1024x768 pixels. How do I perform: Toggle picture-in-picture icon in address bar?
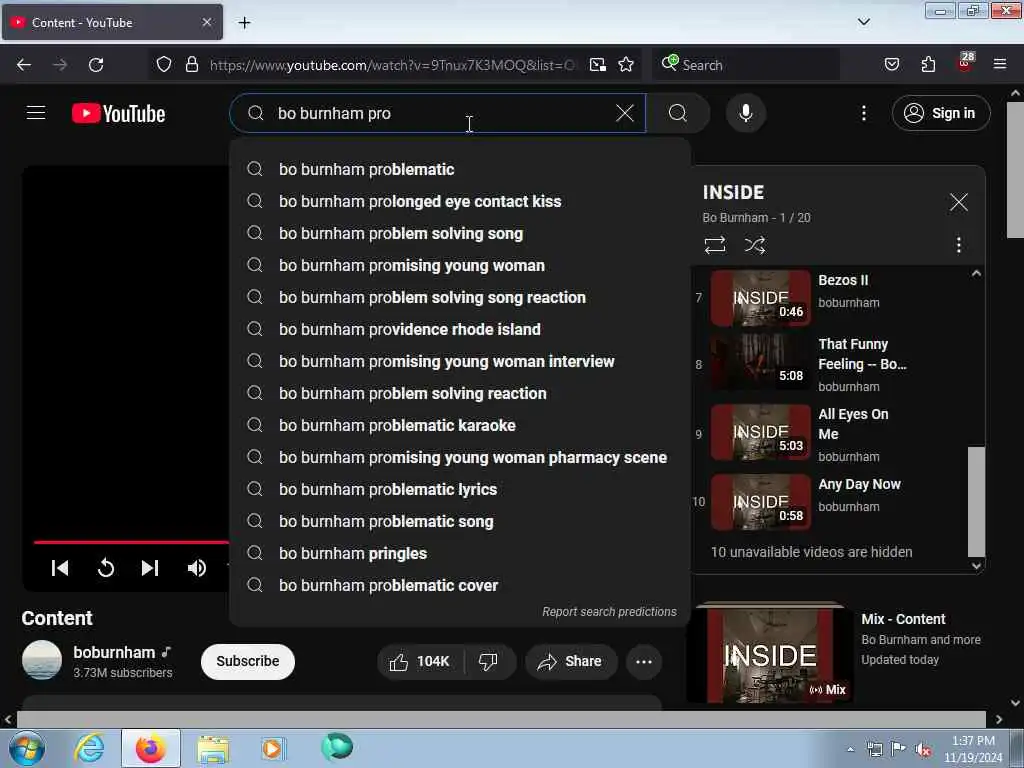pyautogui.click(x=598, y=65)
